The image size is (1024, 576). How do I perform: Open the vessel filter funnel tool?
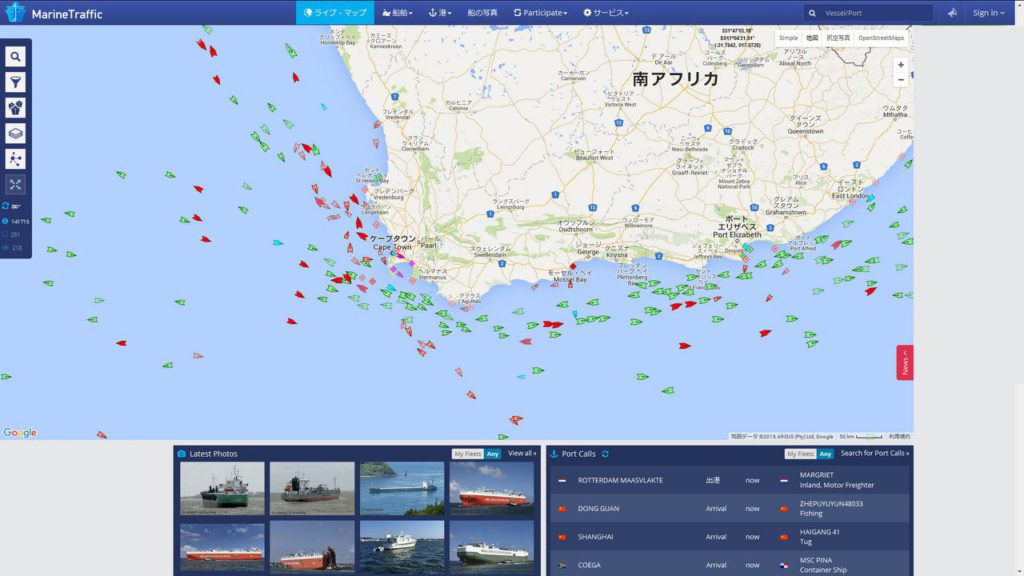click(x=15, y=82)
